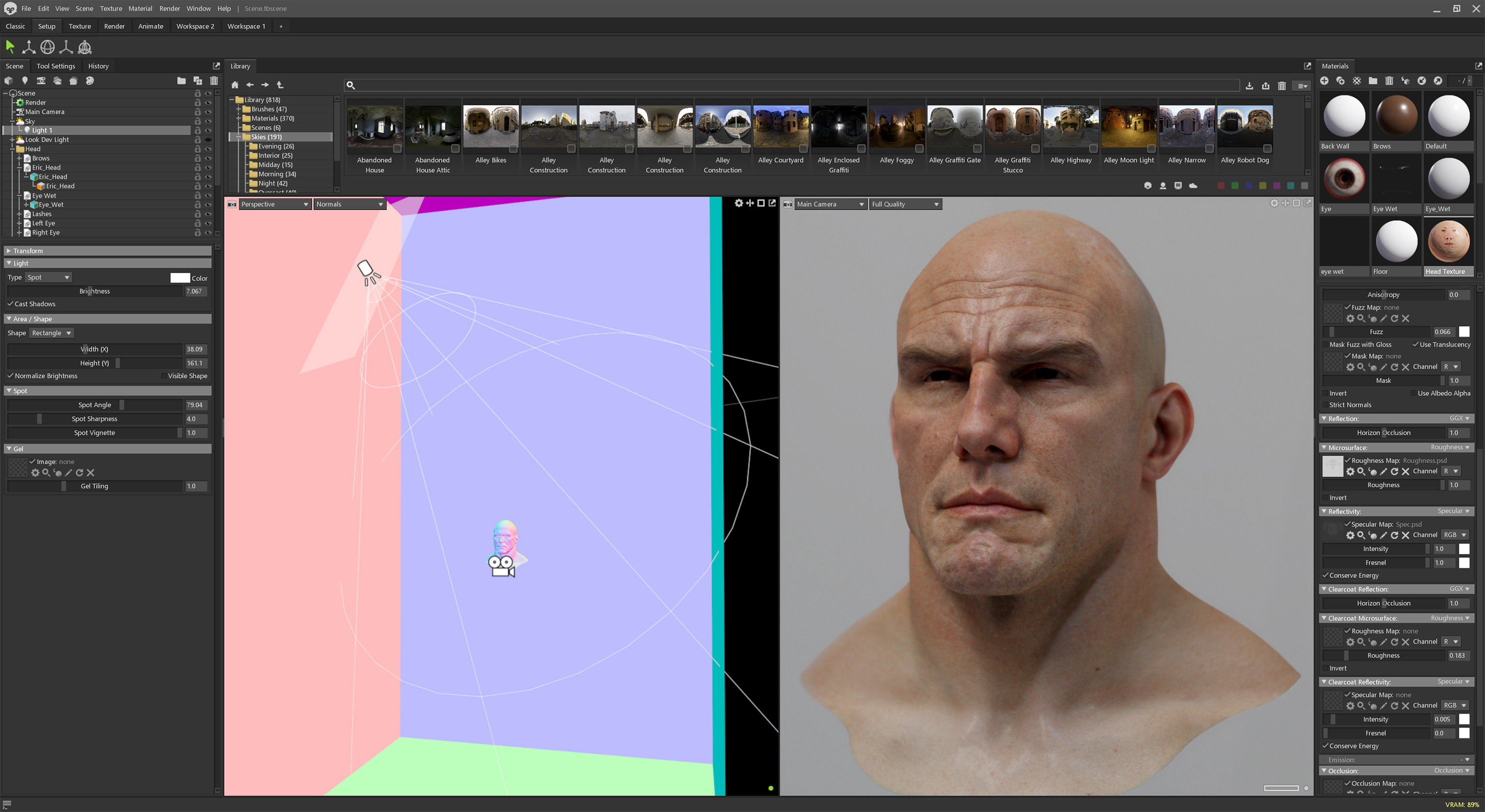Disable the Cast Shadows checkbox

coord(10,304)
